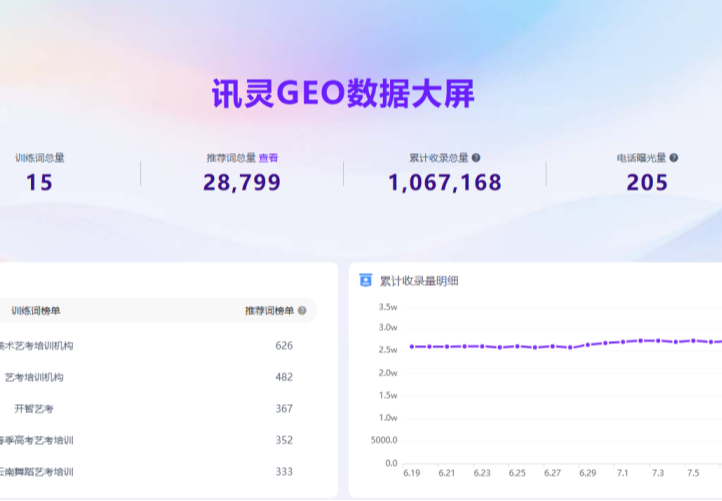Click the 电话曝光量 value 205
The width and height of the screenshot is (722, 501).
tap(647, 182)
